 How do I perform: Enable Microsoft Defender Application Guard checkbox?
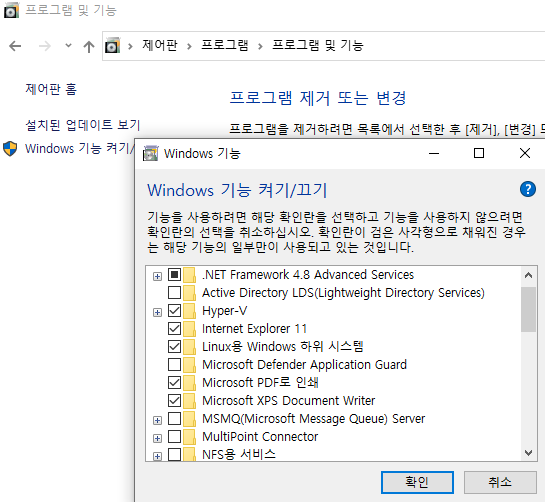pos(174,365)
